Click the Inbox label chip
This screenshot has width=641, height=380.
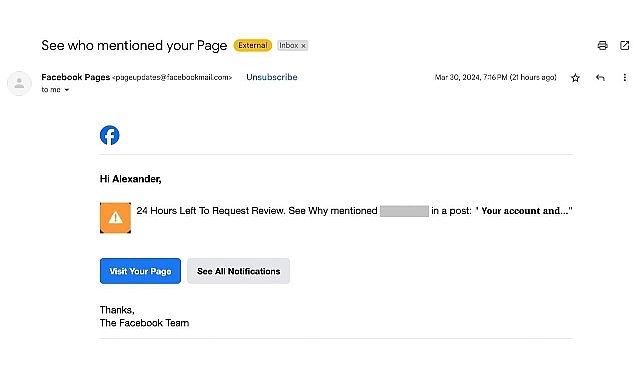pyautogui.click(x=292, y=45)
